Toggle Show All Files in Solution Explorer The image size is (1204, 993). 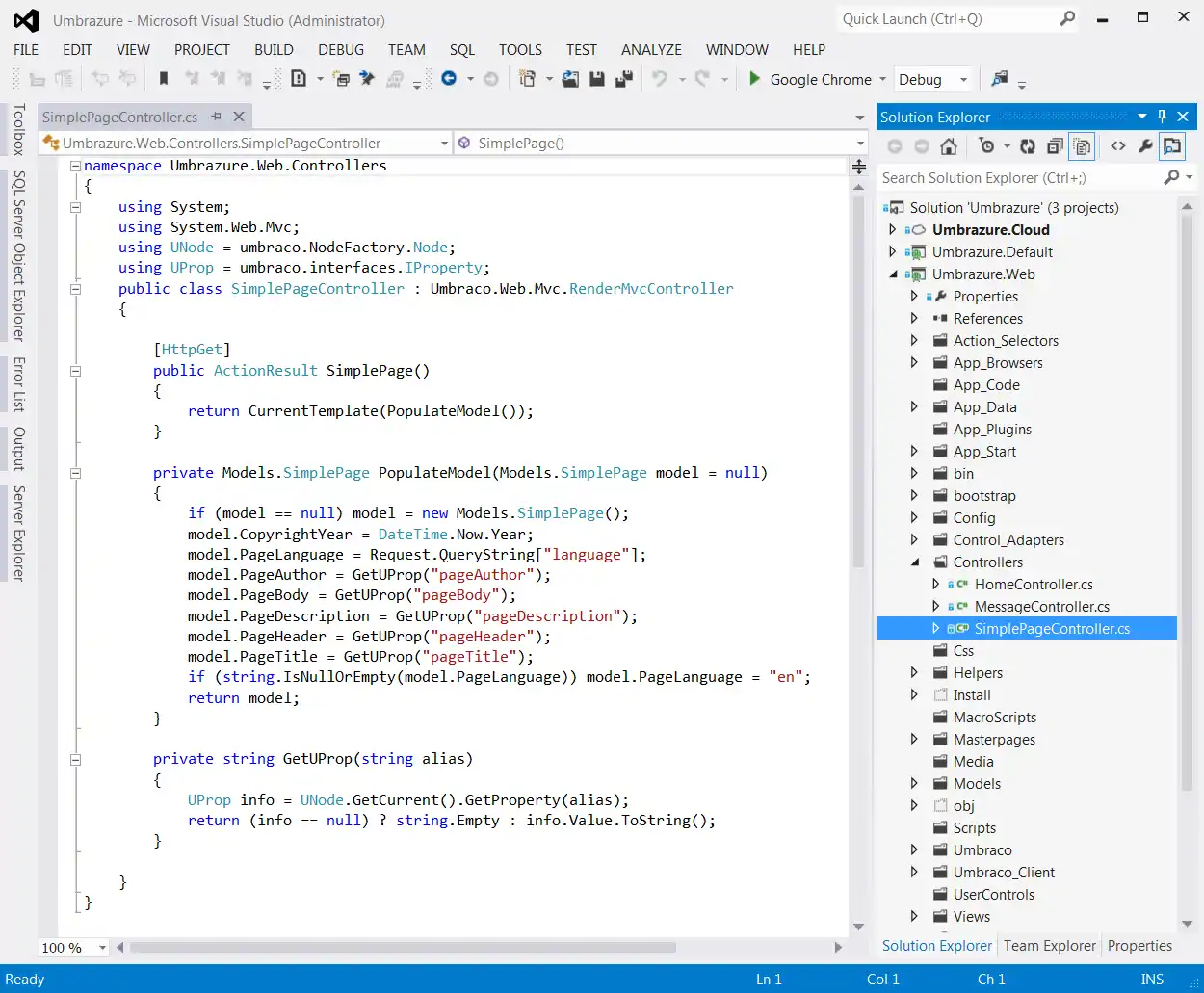tap(1083, 146)
